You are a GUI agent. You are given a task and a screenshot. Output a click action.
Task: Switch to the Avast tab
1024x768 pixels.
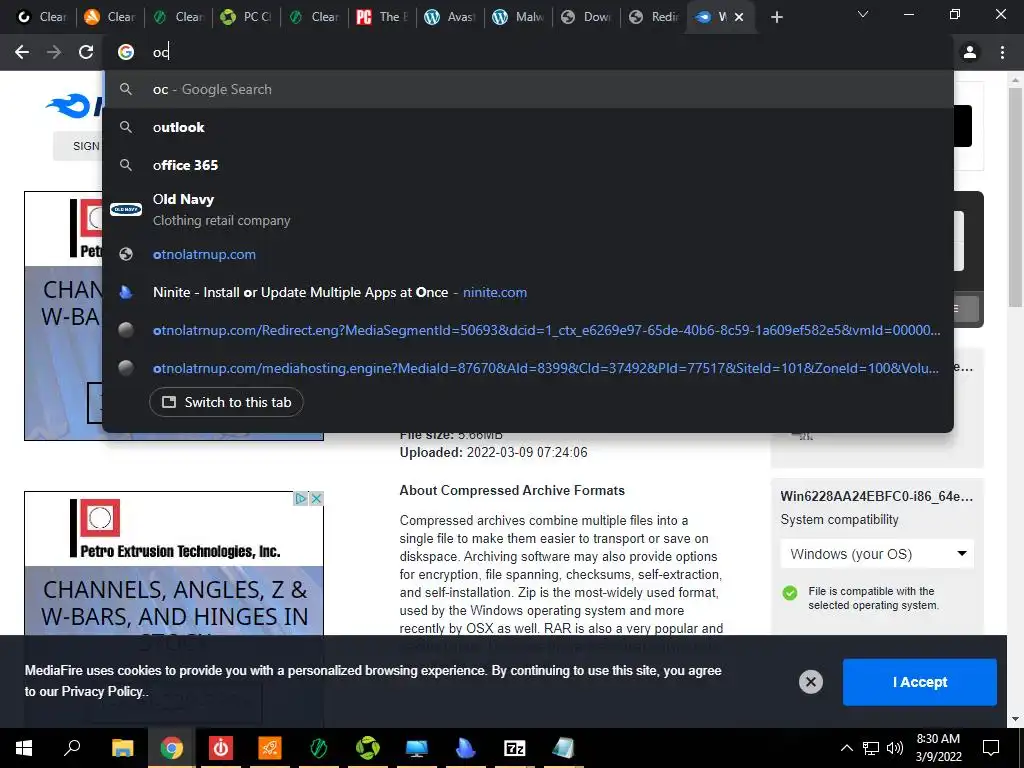[449, 17]
